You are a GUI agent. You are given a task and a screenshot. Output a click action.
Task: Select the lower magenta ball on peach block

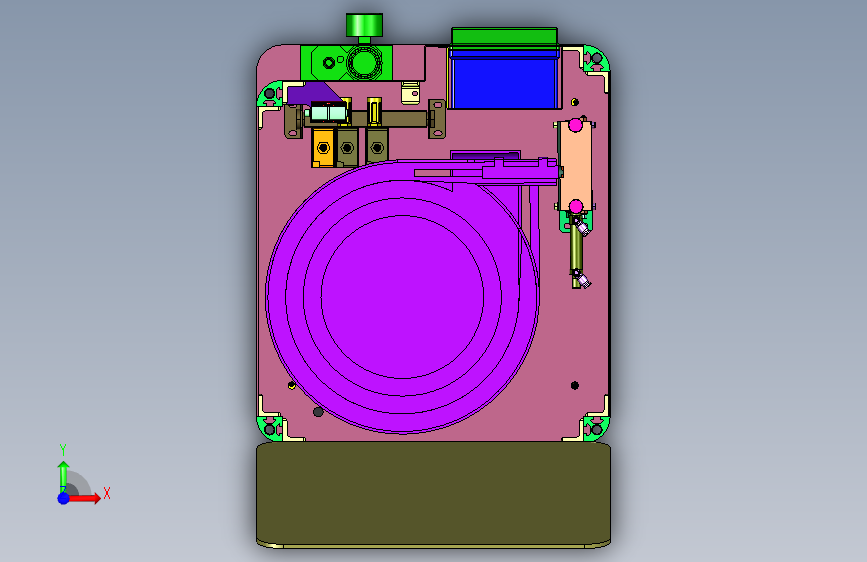pyautogui.click(x=576, y=207)
